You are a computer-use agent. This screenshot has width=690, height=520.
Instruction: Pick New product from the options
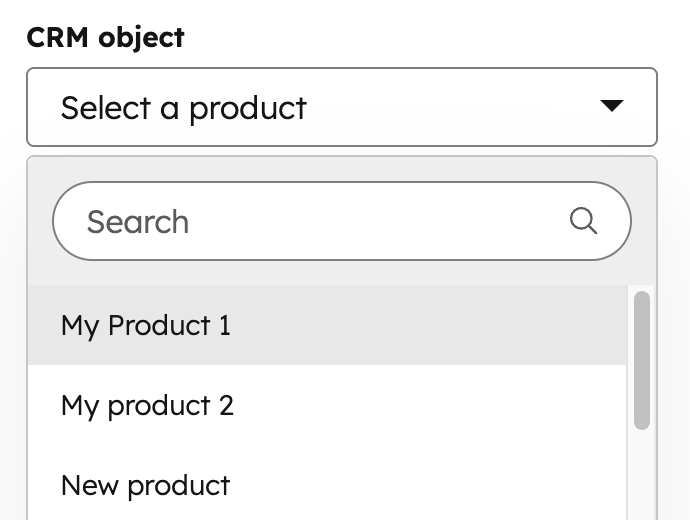pyautogui.click(x=146, y=485)
